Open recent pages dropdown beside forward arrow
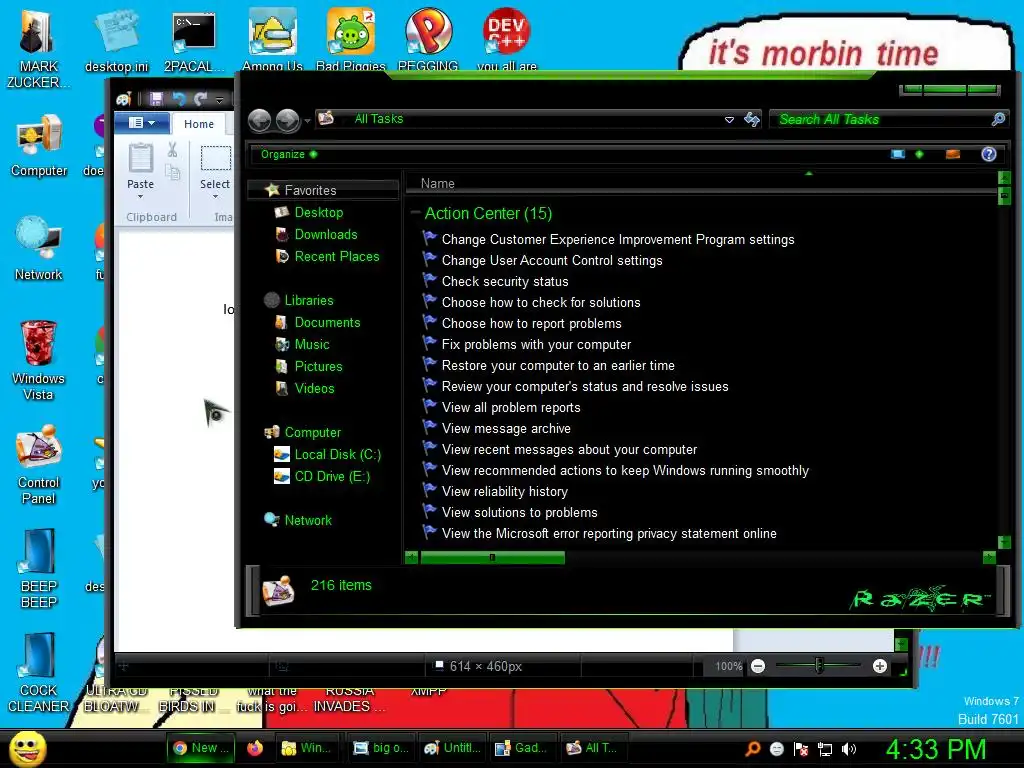 coord(307,121)
